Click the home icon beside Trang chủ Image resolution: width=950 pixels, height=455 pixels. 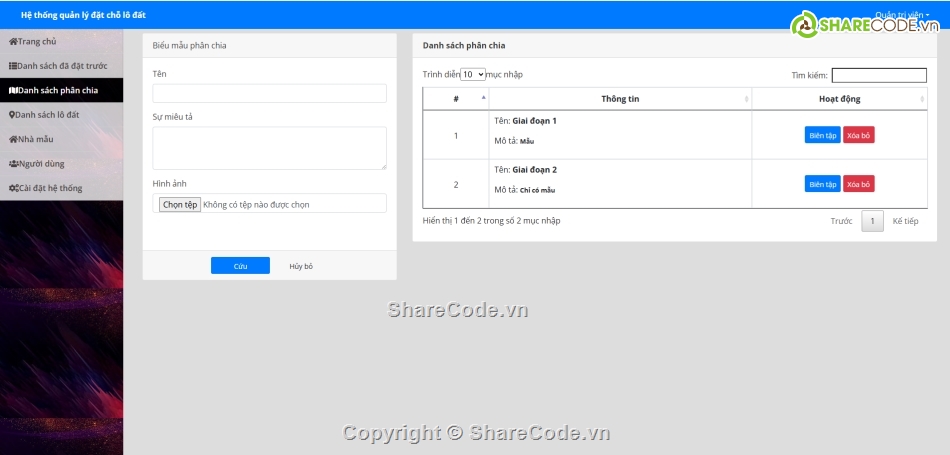13,41
